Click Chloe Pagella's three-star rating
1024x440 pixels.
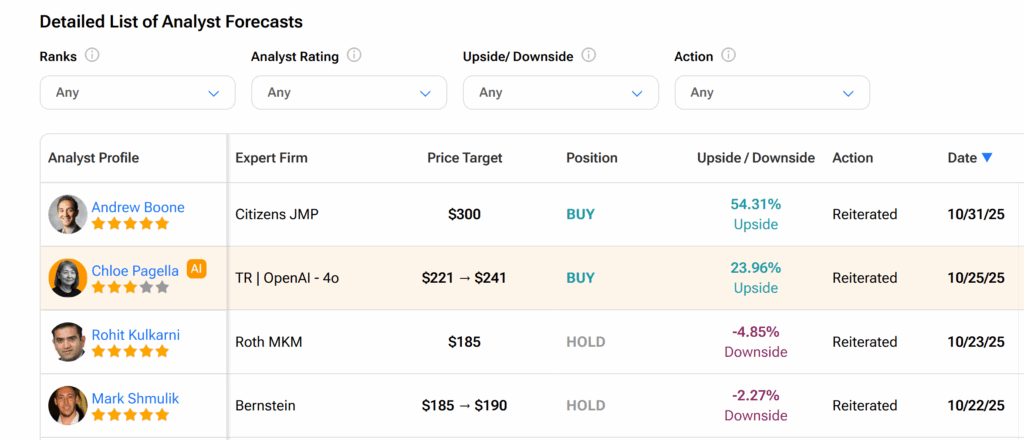[x=130, y=287]
